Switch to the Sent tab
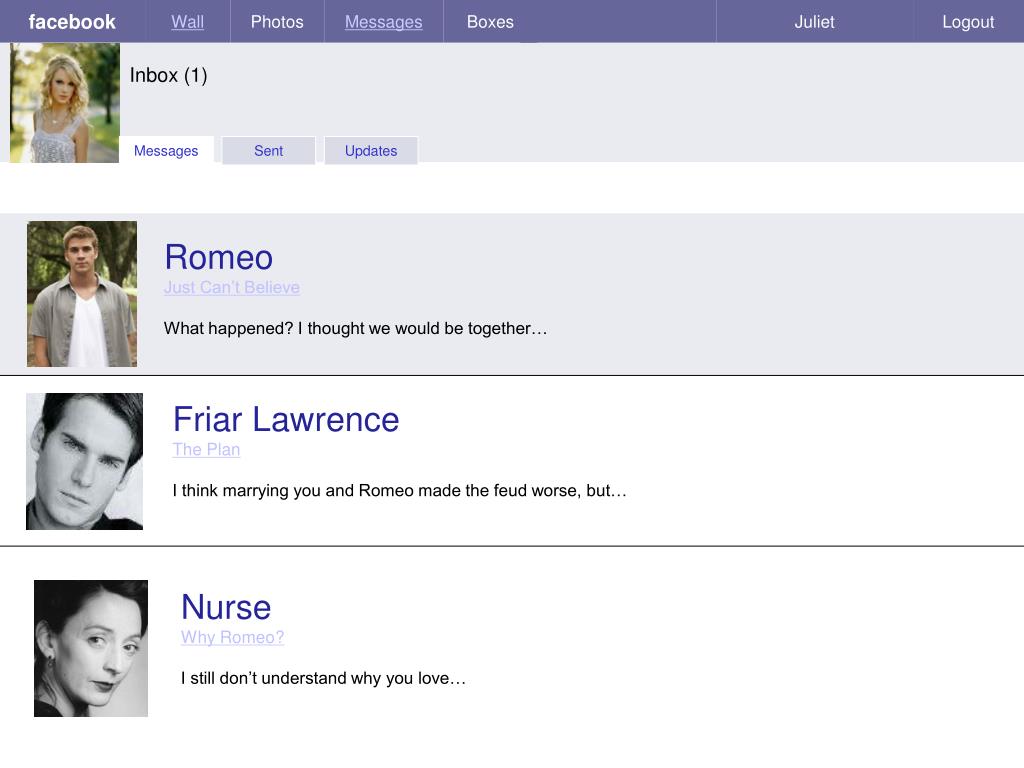This screenshot has height=768, width=1024. (268, 151)
